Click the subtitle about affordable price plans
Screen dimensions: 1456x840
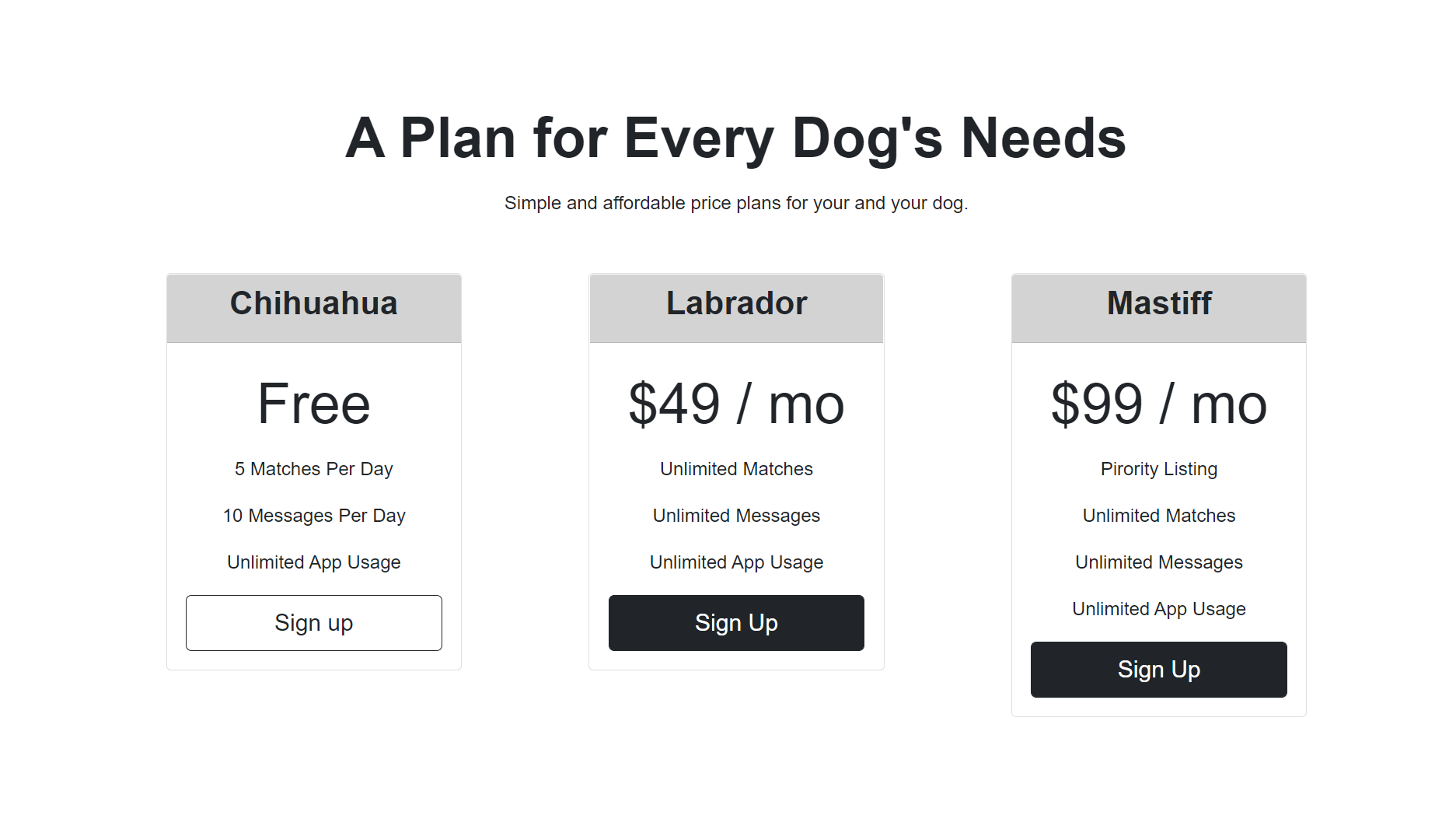(x=735, y=203)
